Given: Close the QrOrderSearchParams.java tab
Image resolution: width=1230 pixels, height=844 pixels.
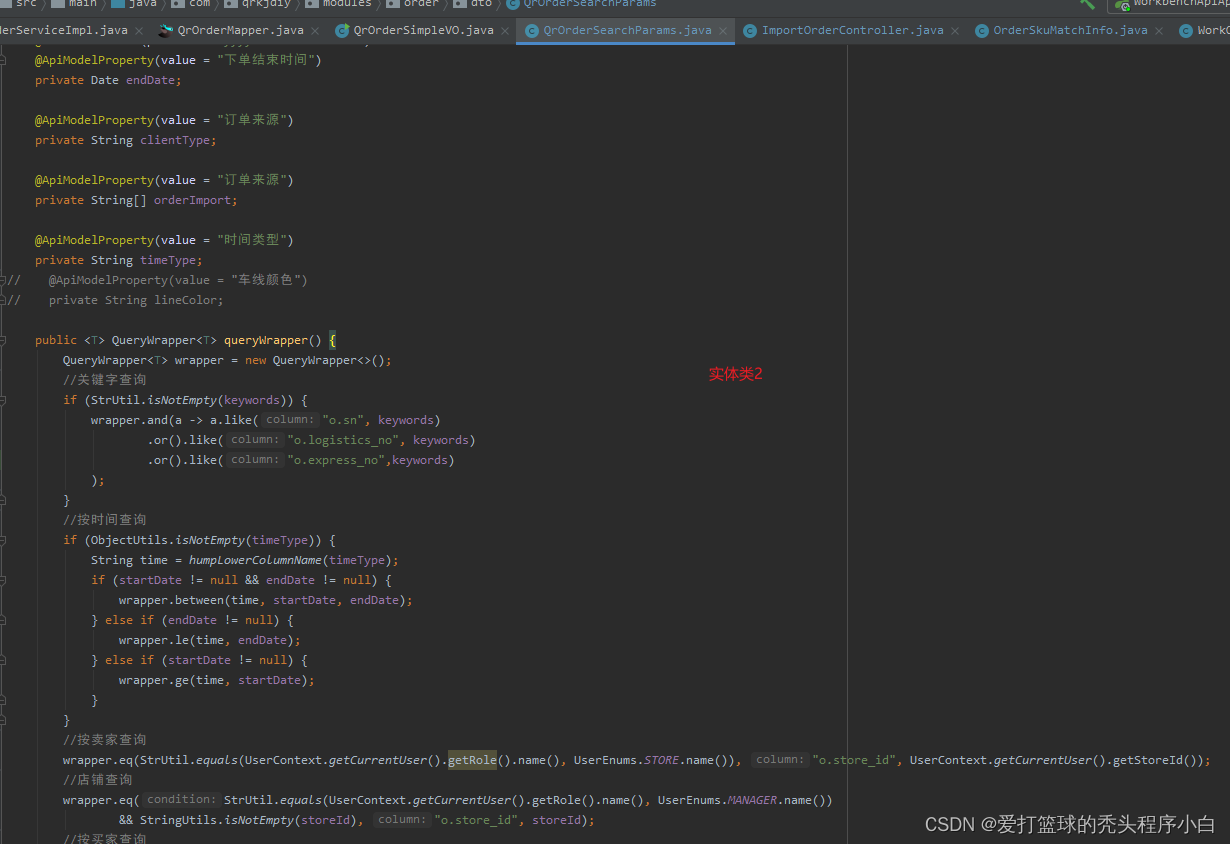Looking at the screenshot, I should pyautogui.click(x=723, y=31).
